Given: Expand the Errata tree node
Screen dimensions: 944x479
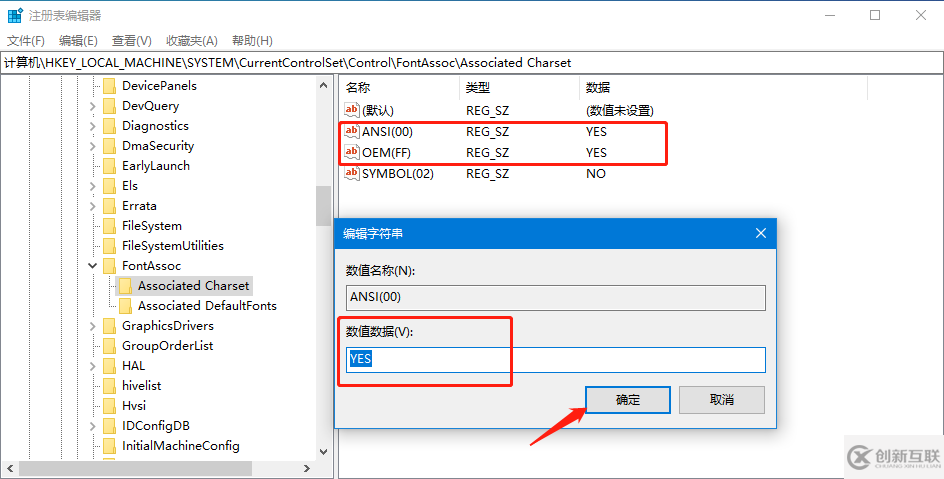Looking at the screenshot, I should pos(92,206).
